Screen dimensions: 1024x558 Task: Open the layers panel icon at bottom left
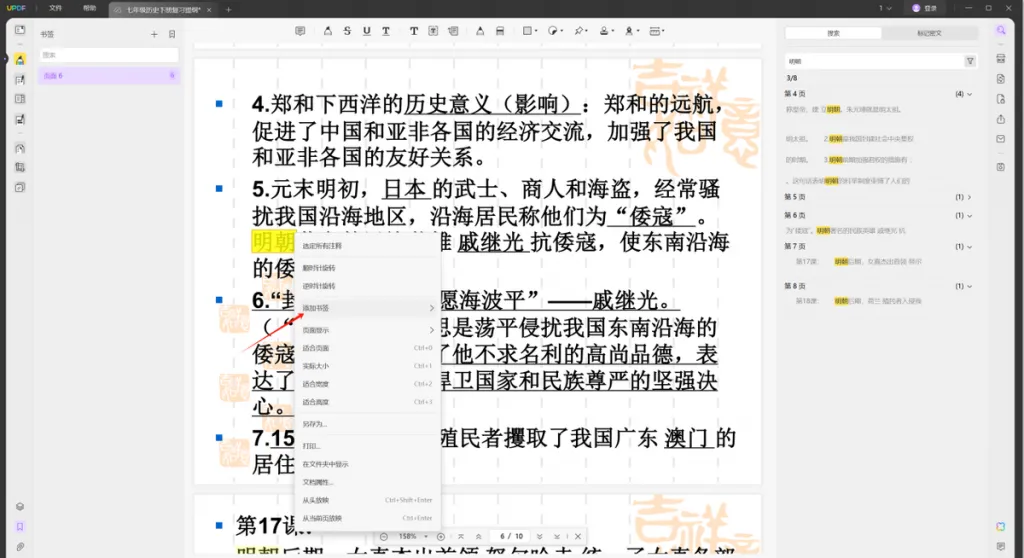pos(20,506)
